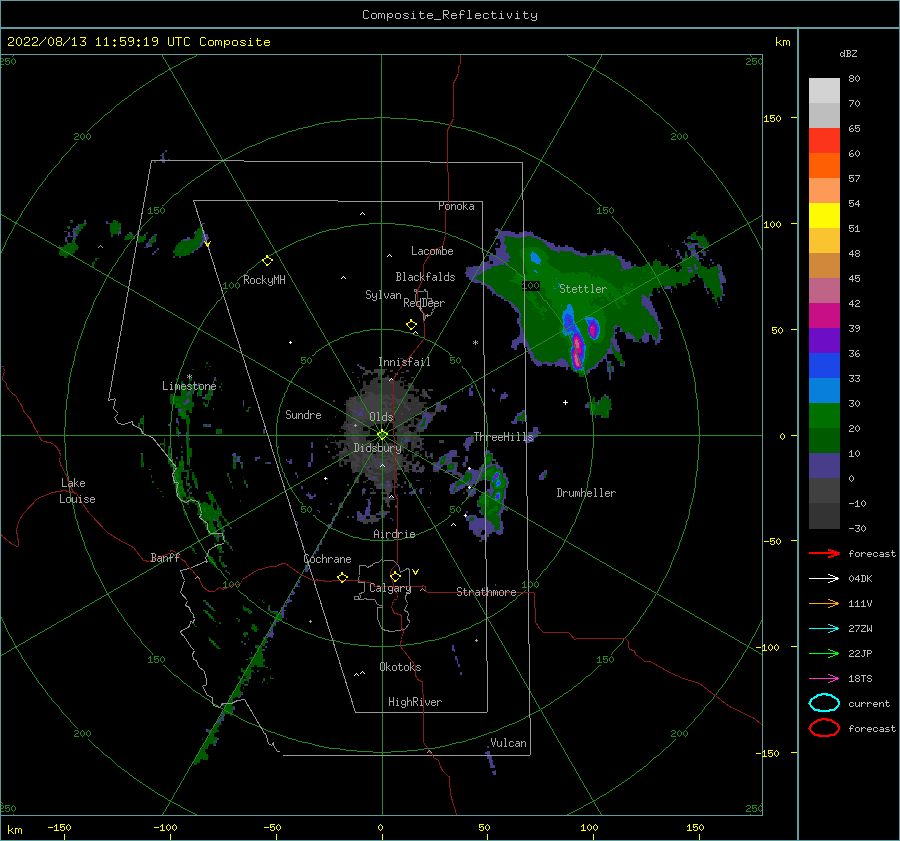Click the orange 111V arrow legend icon
Viewport: 900px width, 841px height.
[824, 603]
